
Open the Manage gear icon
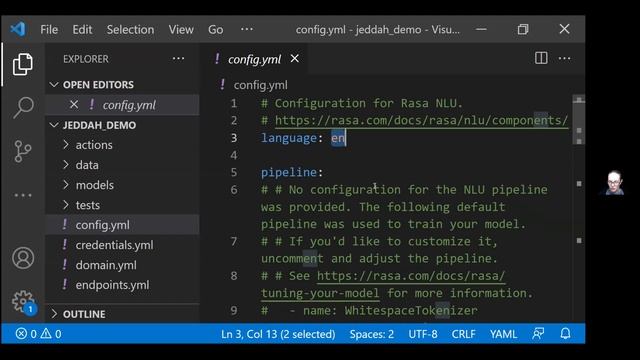[24, 302]
